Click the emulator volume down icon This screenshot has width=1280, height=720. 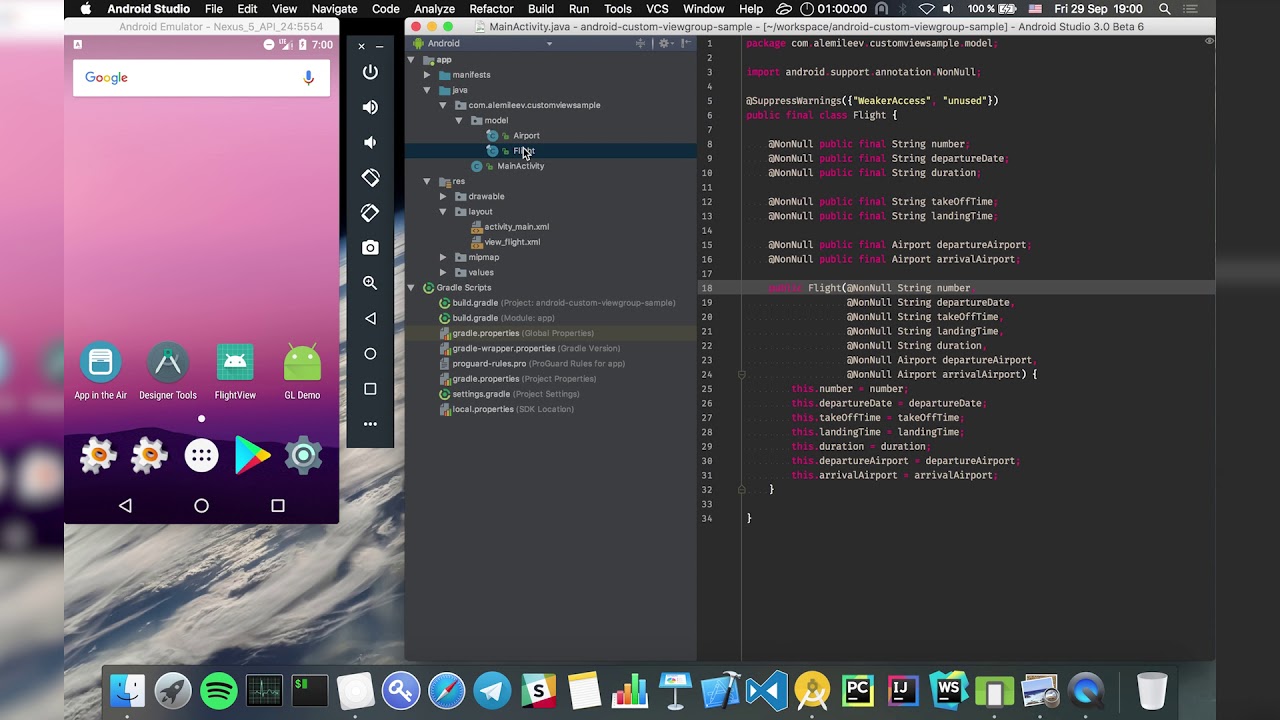click(x=370, y=142)
